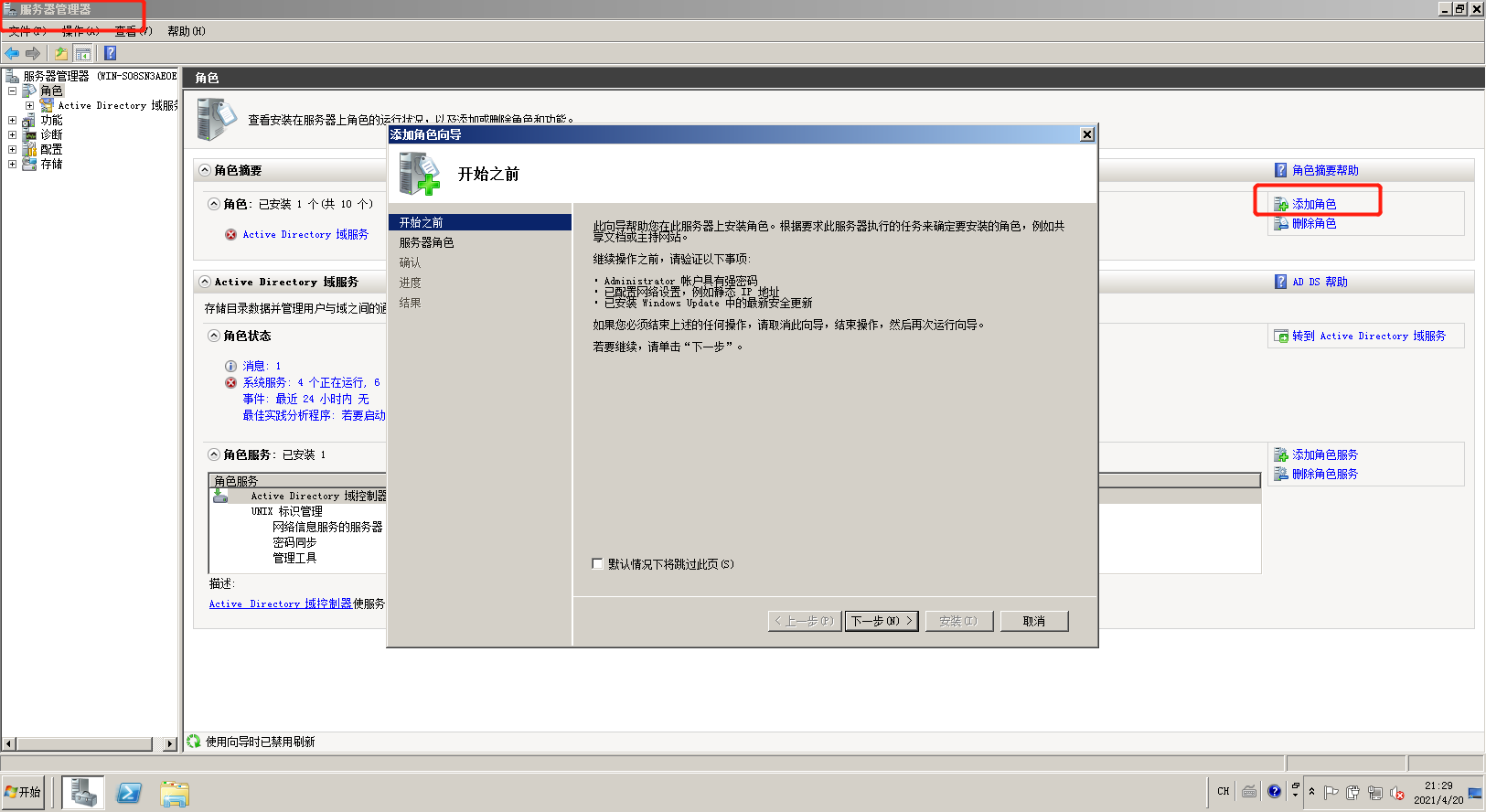Toggle the show/hide console tree toolbar icon
The height and width of the screenshot is (812, 1486).
tap(83, 53)
